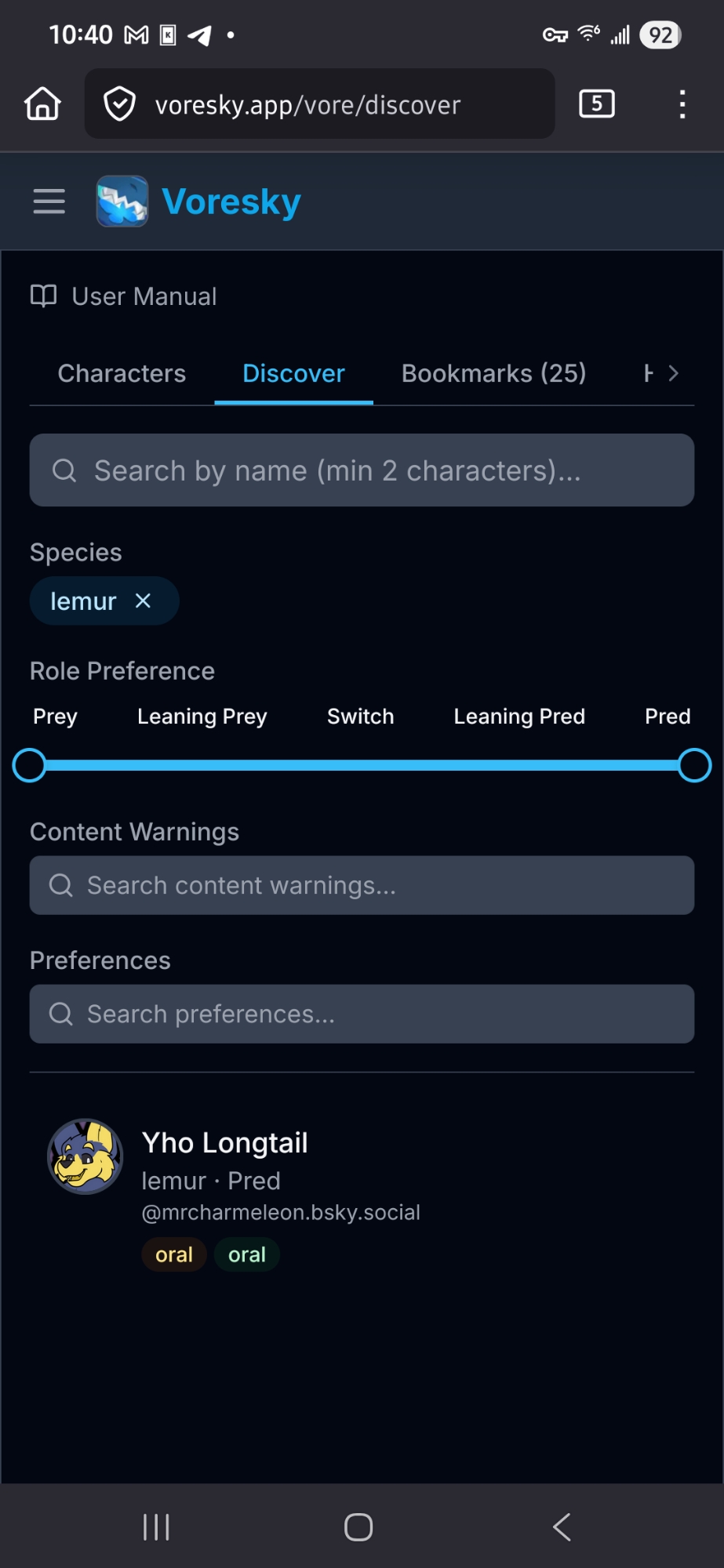Open the hamburger navigation menu
This screenshot has height=1568, width=724.
point(49,201)
